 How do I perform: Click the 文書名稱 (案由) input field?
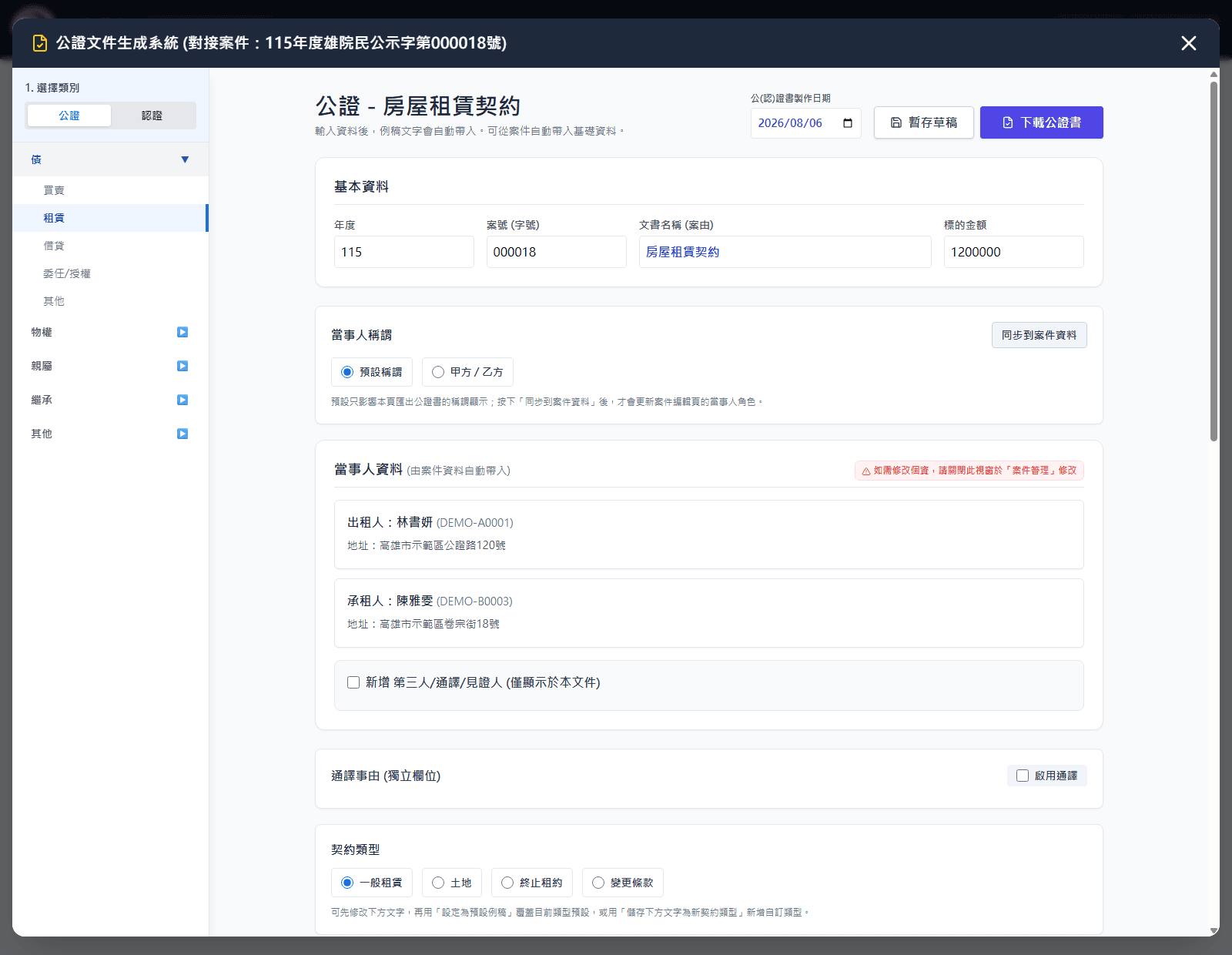[x=785, y=252]
